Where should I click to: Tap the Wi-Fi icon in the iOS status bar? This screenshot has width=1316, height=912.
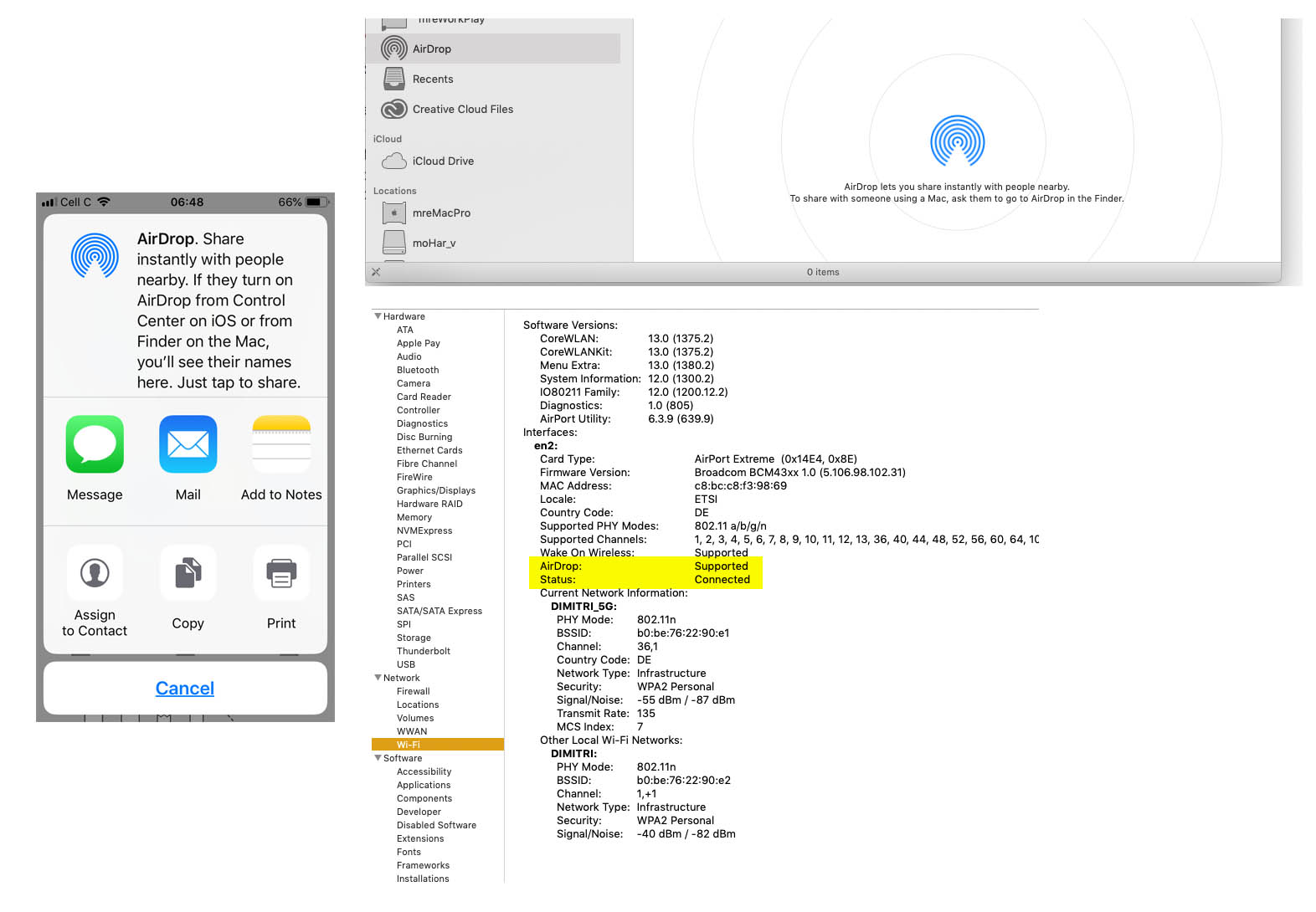coord(104,202)
